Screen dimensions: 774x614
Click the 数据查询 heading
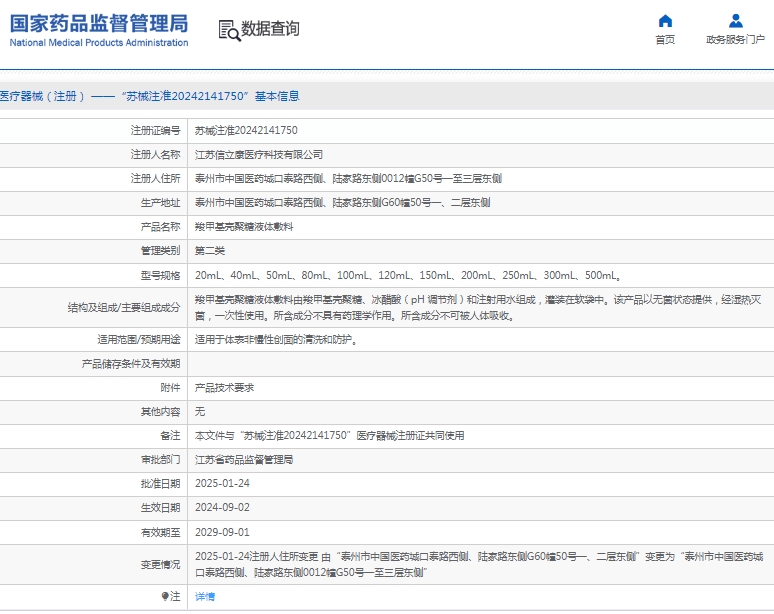[270, 29]
